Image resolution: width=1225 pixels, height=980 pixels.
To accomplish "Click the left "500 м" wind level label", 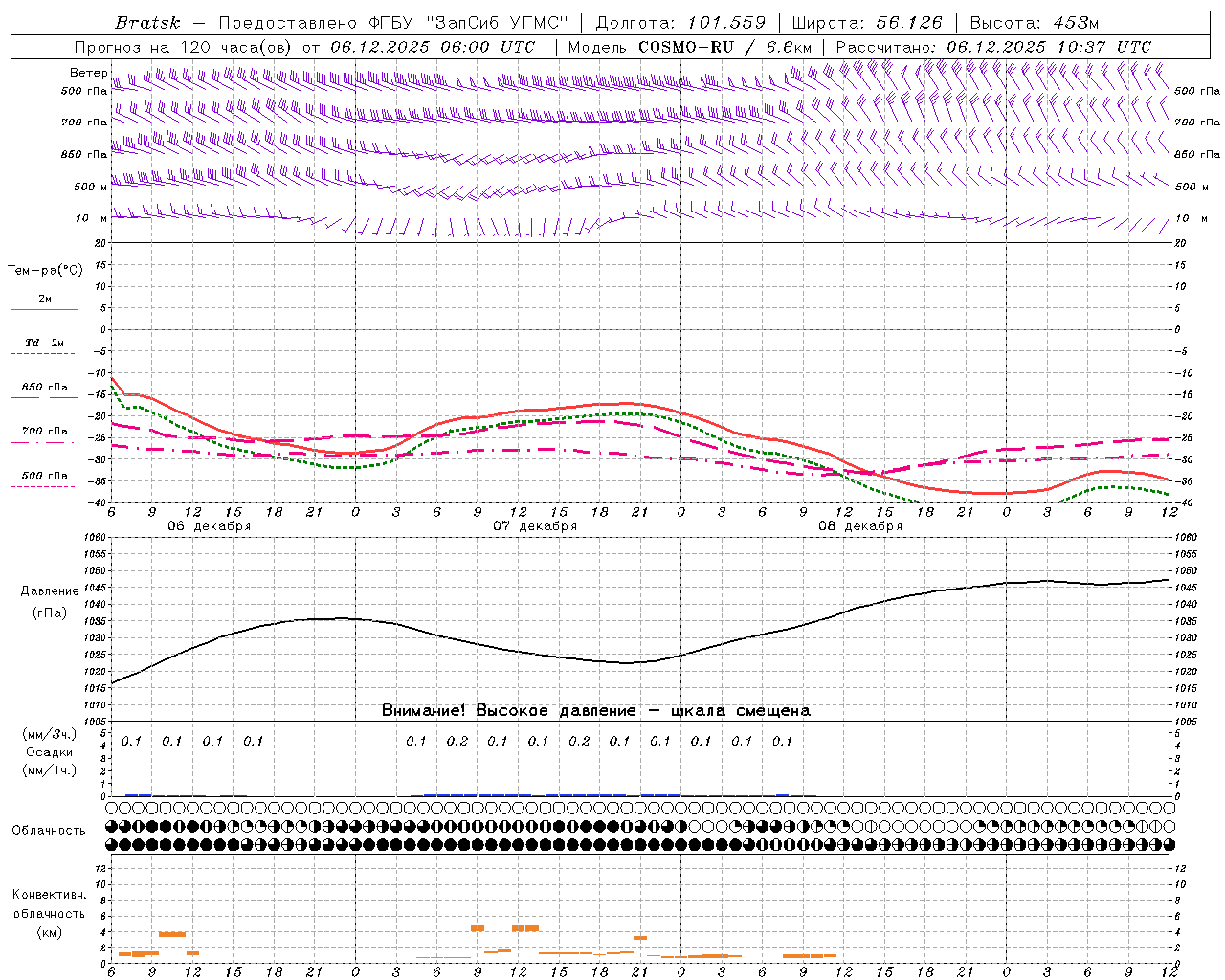I will (91, 187).
